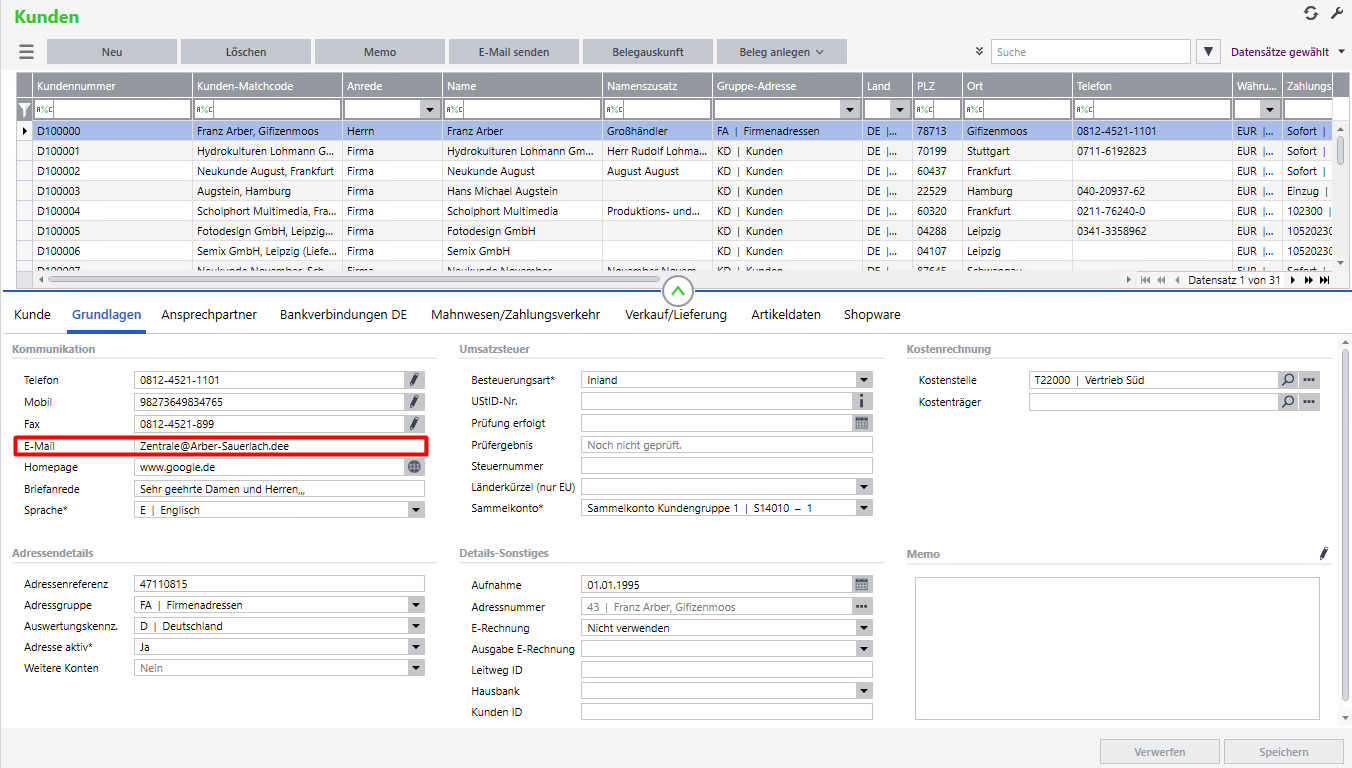Select row D100003 Augstein, Hamburg

[676, 191]
